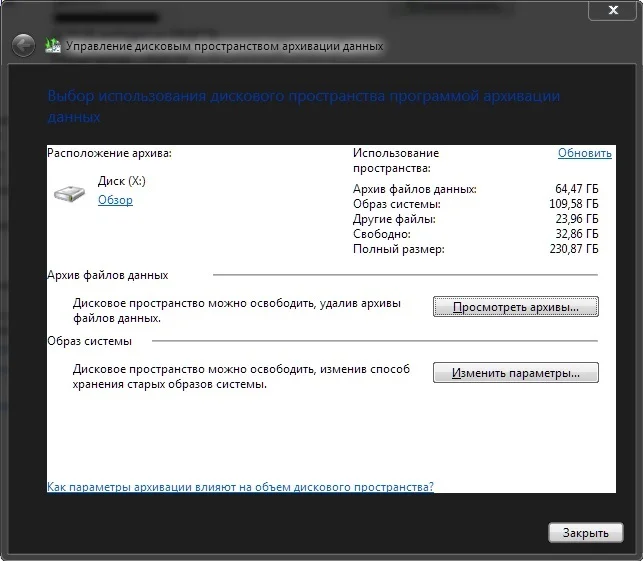The width and height of the screenshot is (643, 561).
Task: Click the back arrow button
Action: [x=23, y=45]
